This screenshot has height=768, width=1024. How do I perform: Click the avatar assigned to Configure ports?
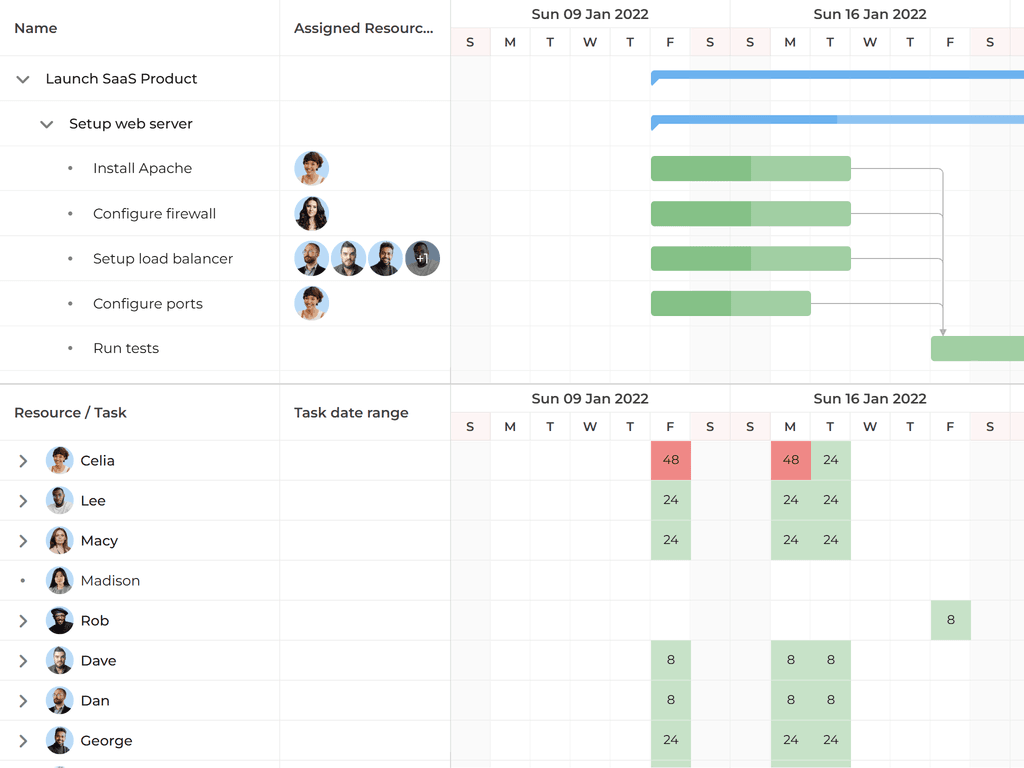pos(311,303)
